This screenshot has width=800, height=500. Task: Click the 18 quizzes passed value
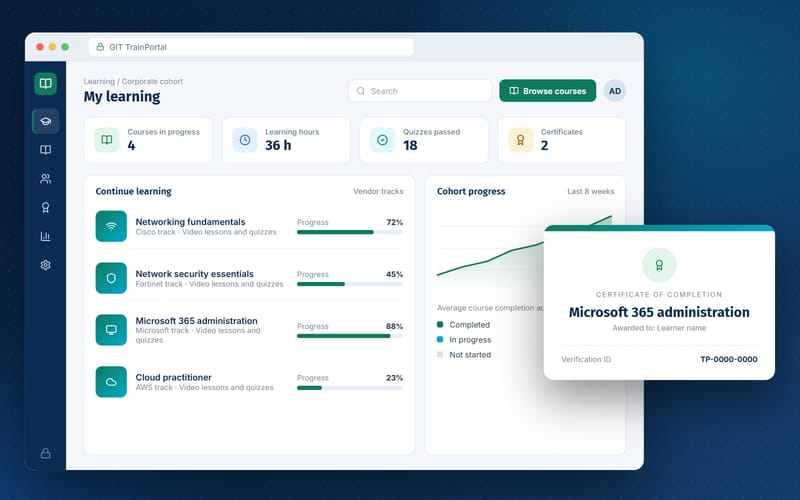tap(410, 145)
